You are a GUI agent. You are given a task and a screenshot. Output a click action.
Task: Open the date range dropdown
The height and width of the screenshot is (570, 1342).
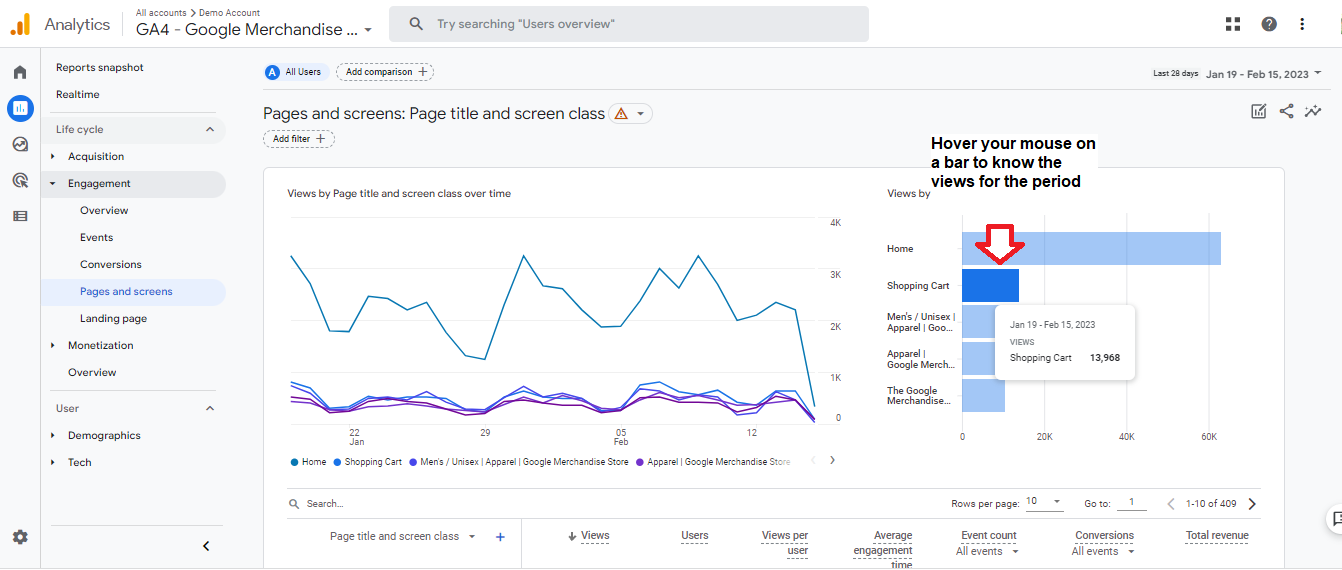click(1264, 74)
